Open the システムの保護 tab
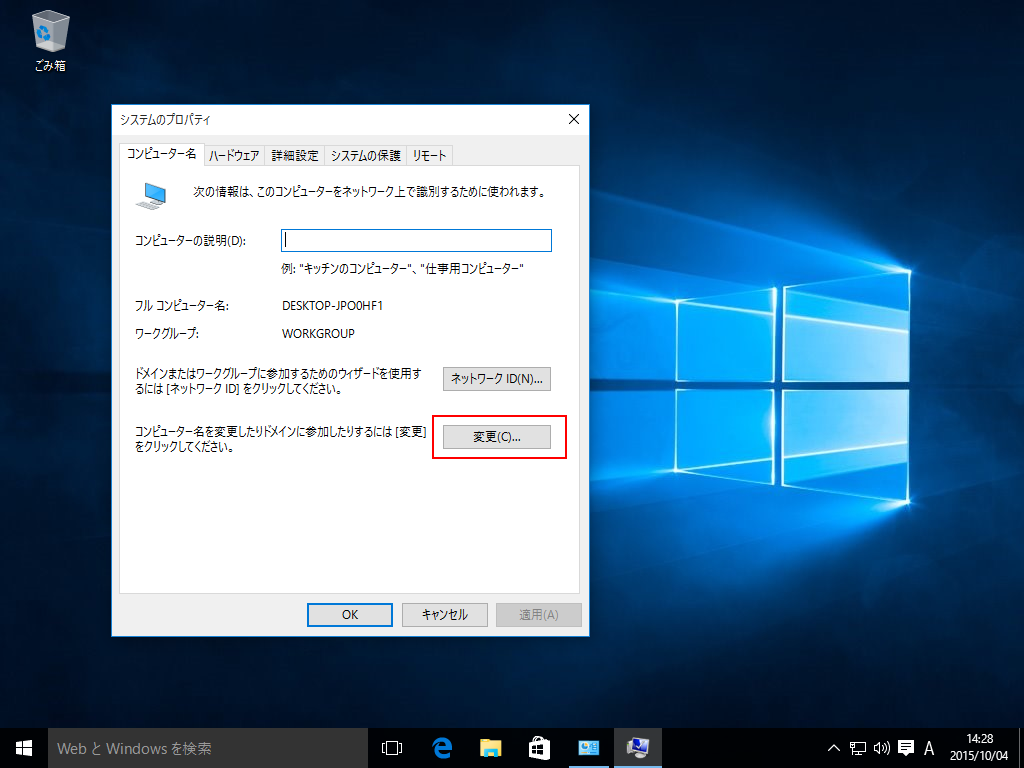The width and height of the screenshot is (1024, 768). coord(365,155)
